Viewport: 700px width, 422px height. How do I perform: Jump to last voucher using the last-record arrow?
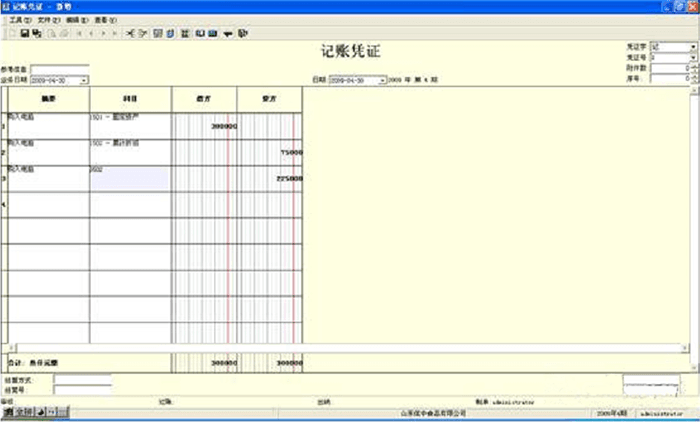(x=115, y=33)
